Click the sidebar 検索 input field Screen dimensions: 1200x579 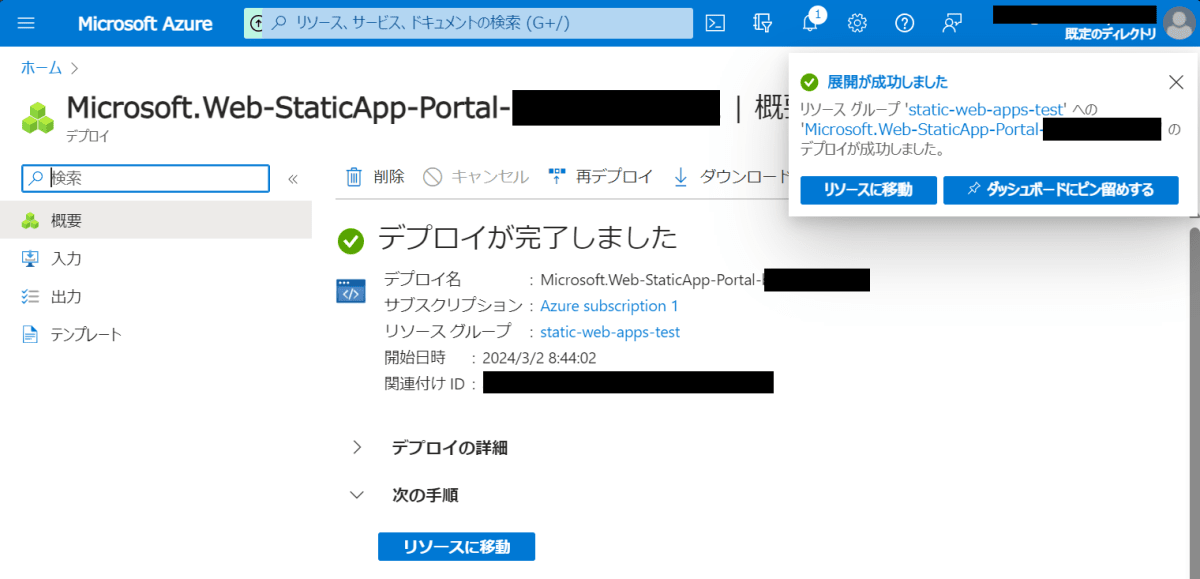click(146, 178)
